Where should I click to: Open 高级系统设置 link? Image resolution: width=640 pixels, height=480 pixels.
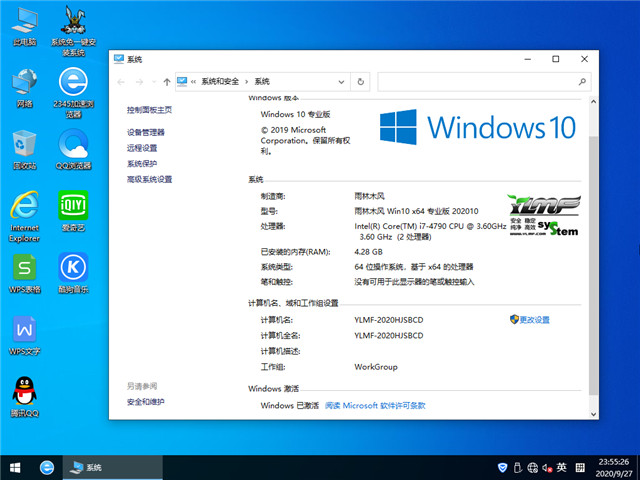coord(149,179)
